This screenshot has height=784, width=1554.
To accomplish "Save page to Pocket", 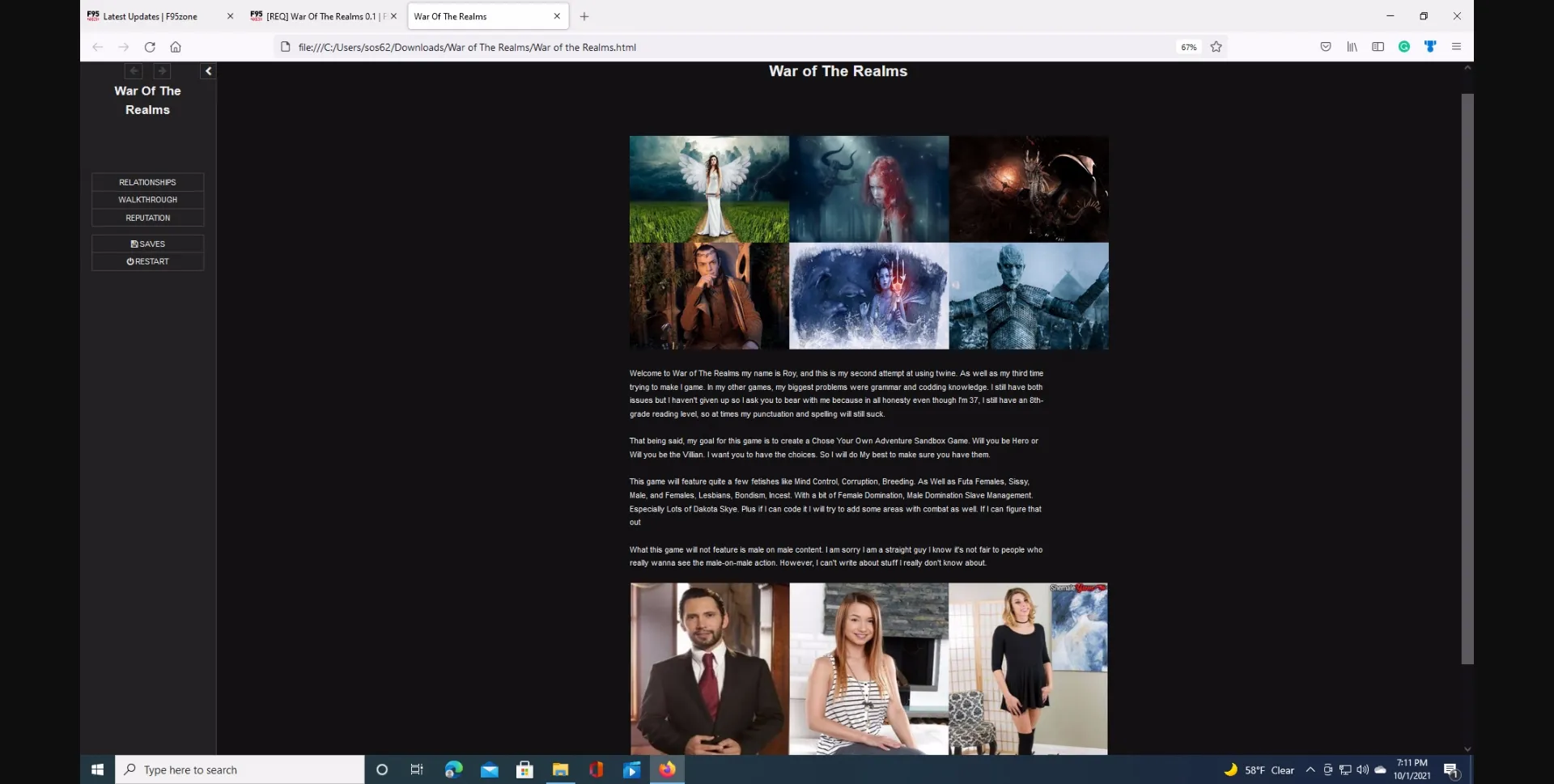I will (x=1327, y=47).
